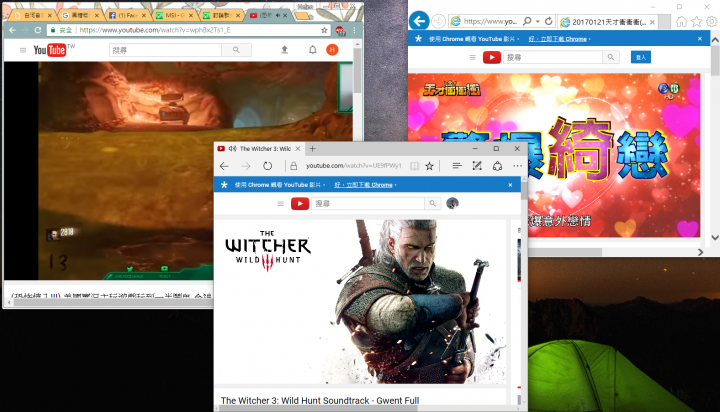Open the YouTube hamburger menu in Edge
720x412 pixels.
pyautogui.click(x=281, y=203)
